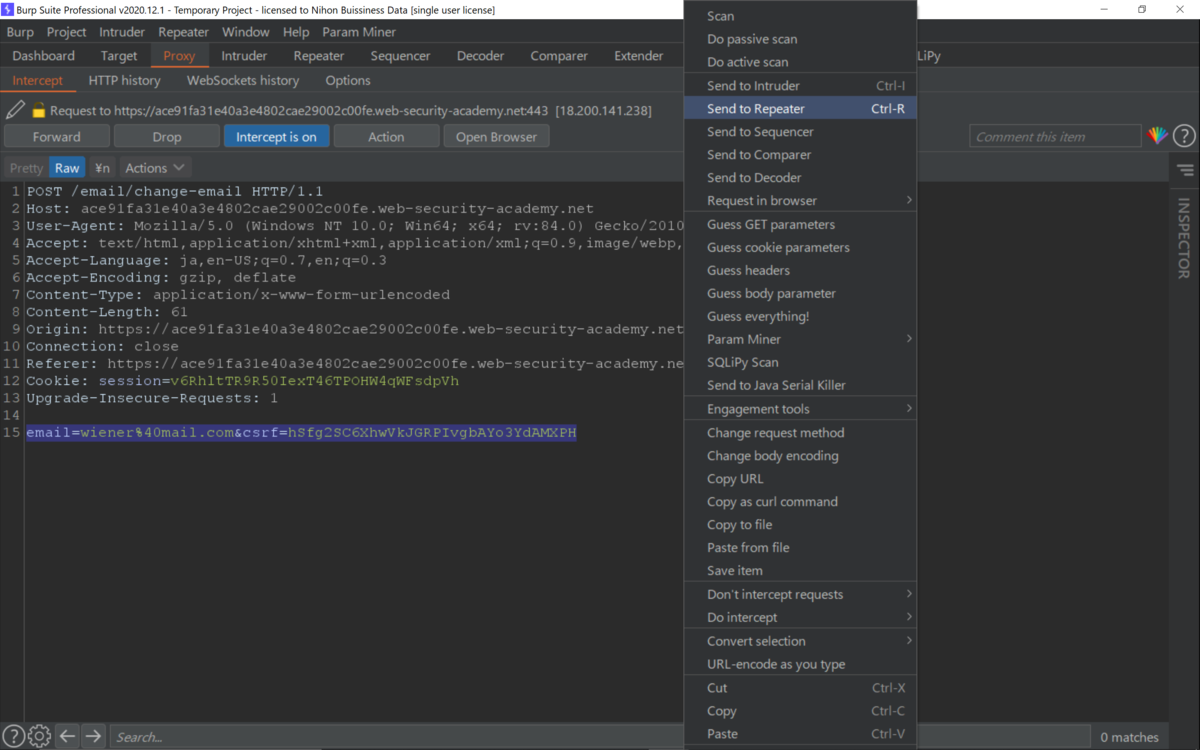The image size is (1200, 750).
Task: Select Guess body parameter
Action: 800,293
